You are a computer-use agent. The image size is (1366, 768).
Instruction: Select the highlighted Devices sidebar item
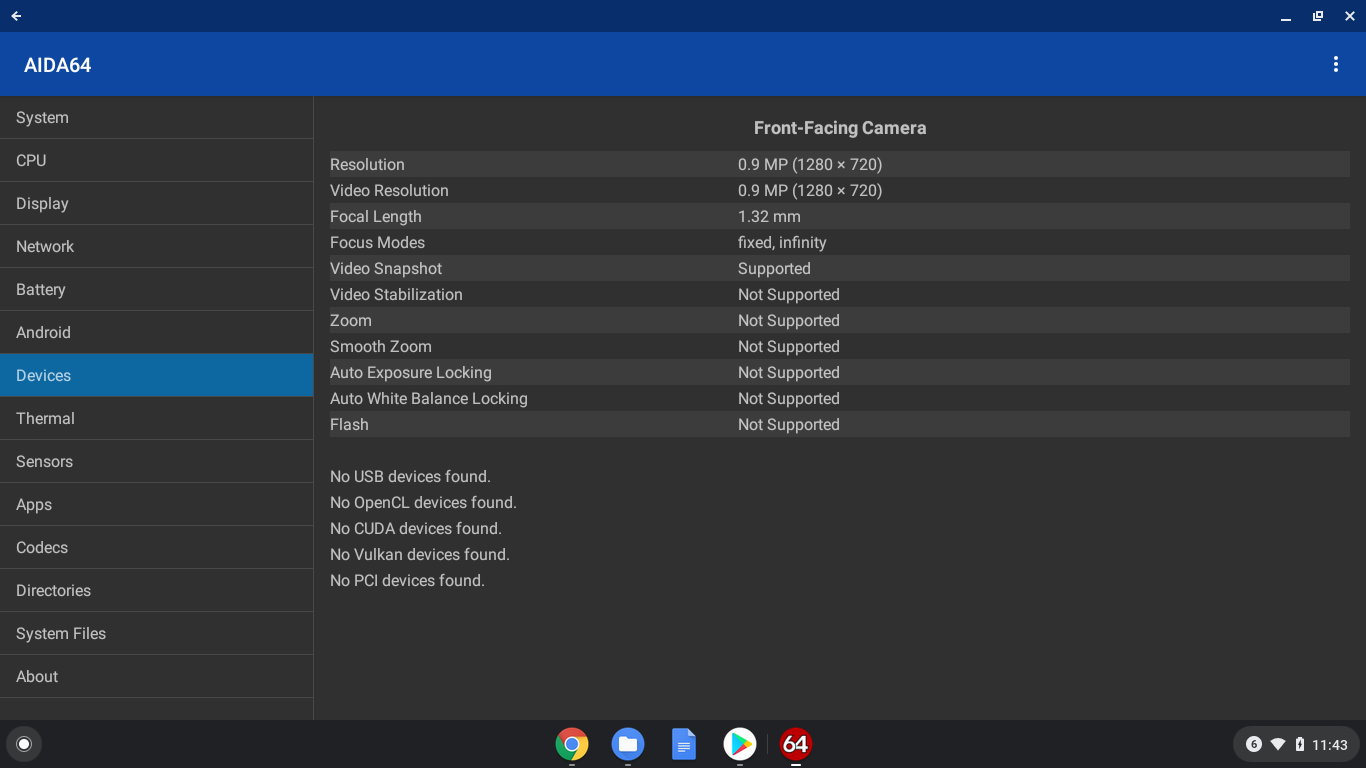[x=157, y=376]
